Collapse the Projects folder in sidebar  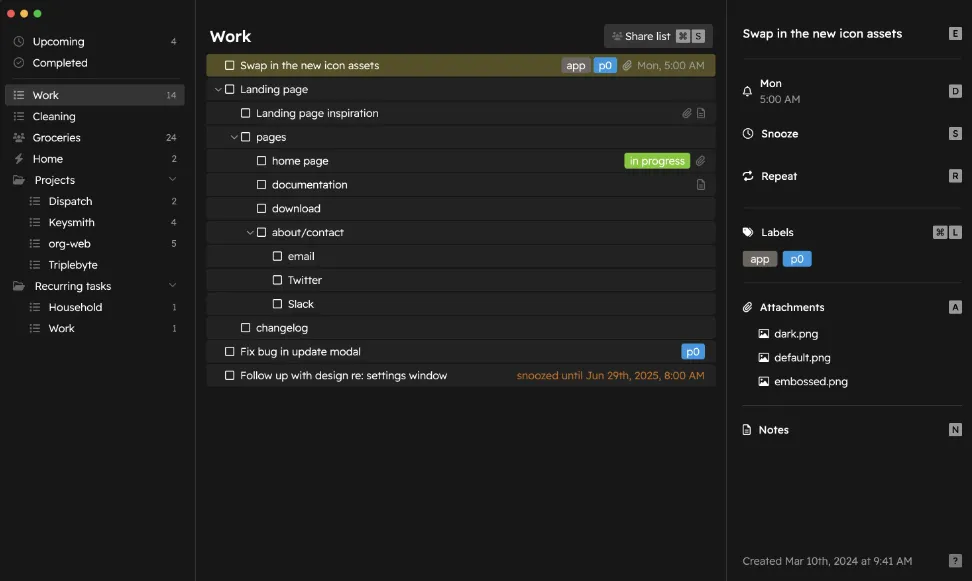tap(172, 180)
